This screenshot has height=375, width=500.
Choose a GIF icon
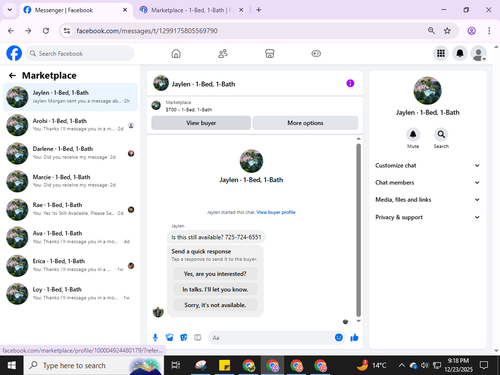pos(198,338)
